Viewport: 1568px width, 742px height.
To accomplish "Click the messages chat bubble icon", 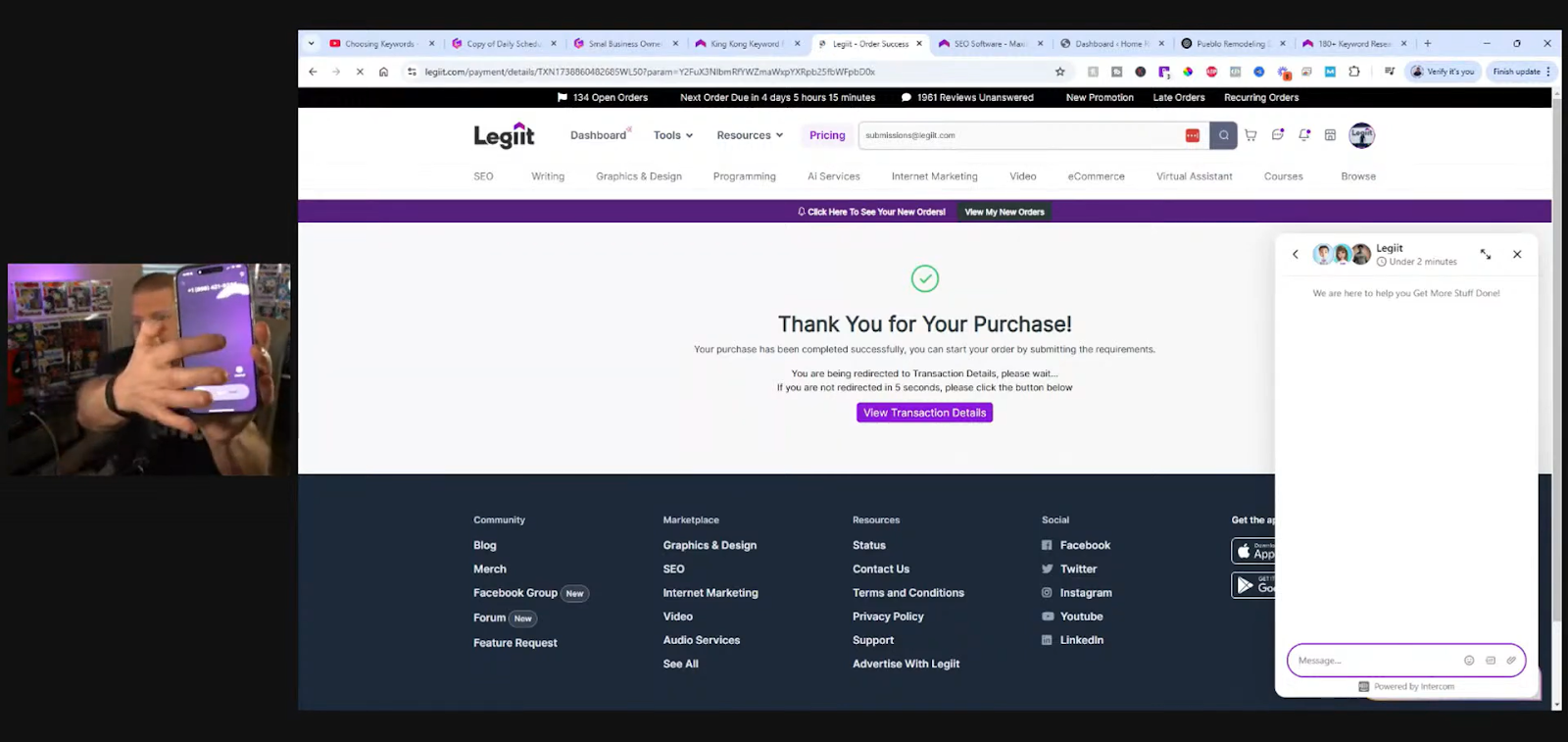I will coord(1278,135).
